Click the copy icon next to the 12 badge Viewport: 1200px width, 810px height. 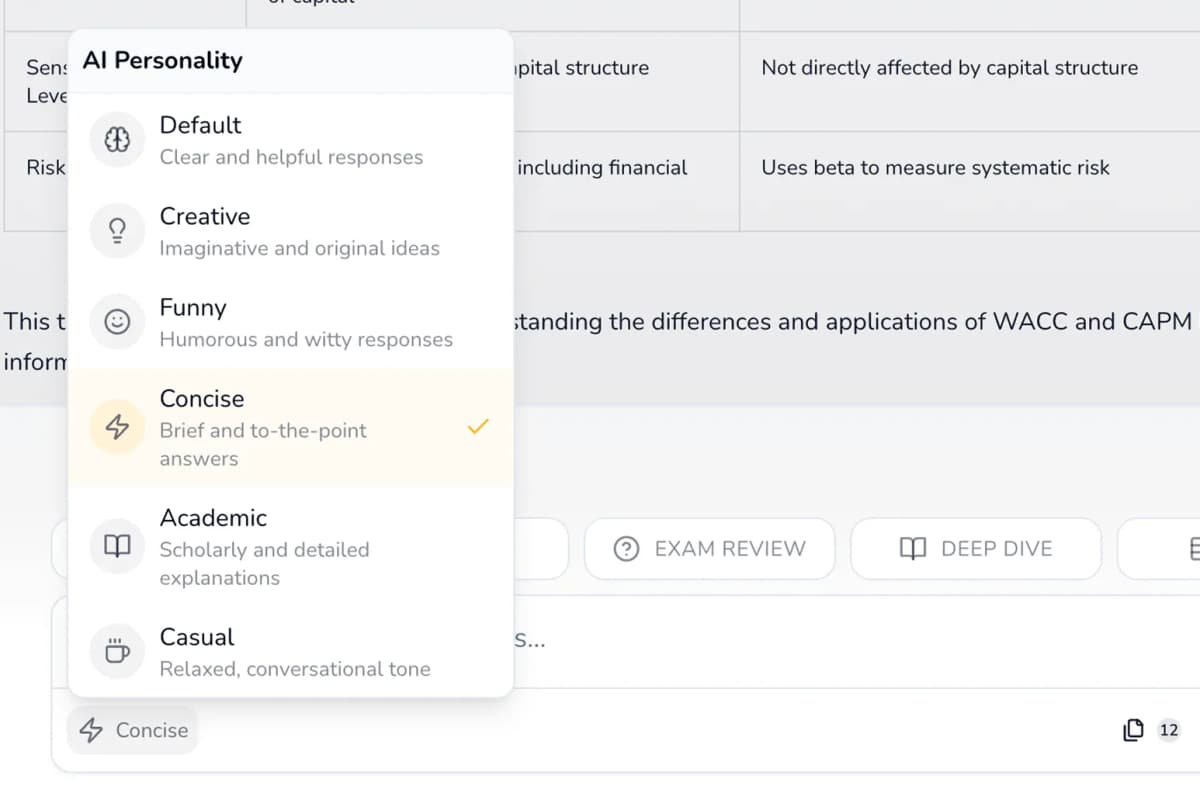pos(1133,730)
